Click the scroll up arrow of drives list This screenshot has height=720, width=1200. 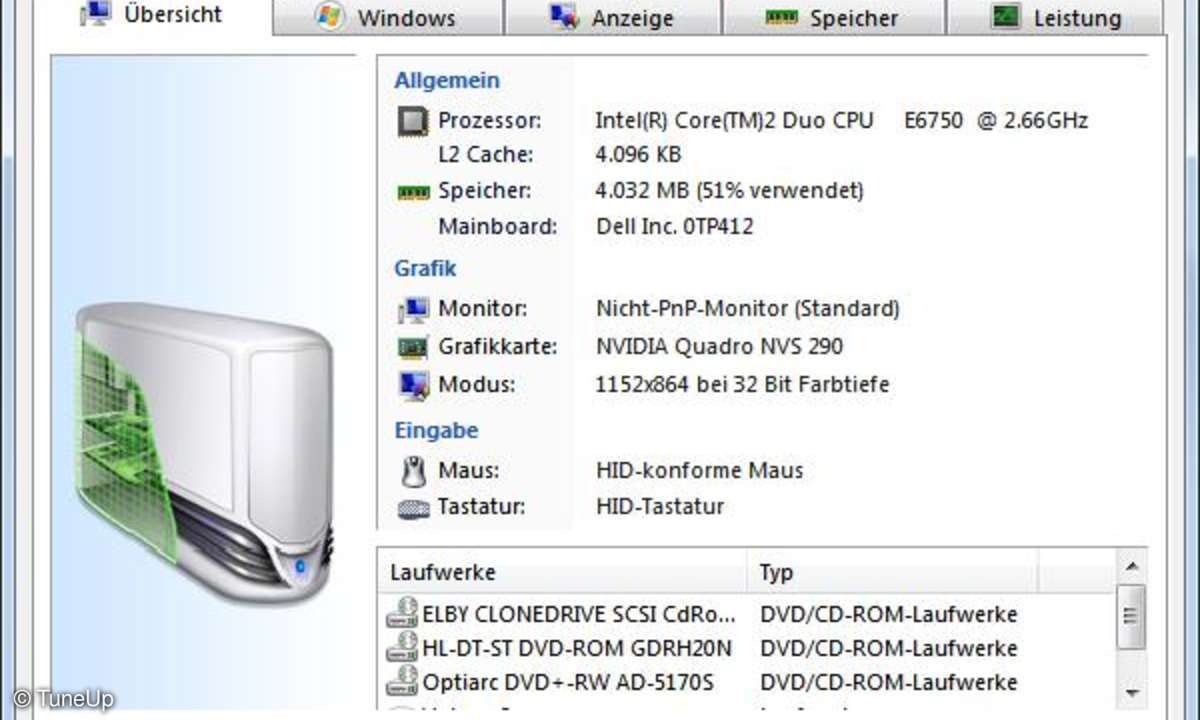[x=1131, y=567]
